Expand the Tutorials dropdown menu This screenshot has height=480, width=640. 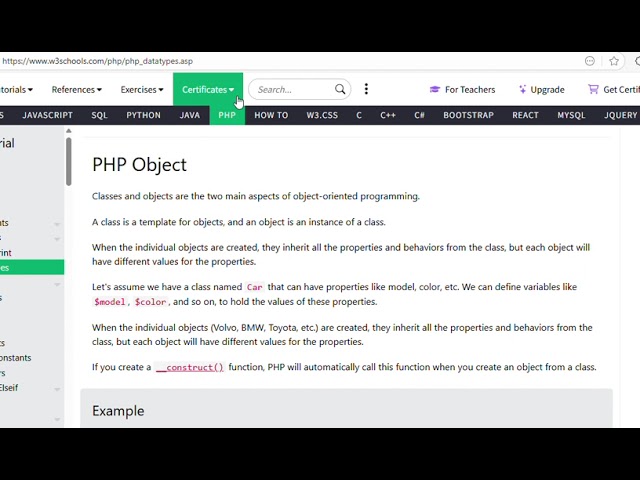tap(16, 89)
